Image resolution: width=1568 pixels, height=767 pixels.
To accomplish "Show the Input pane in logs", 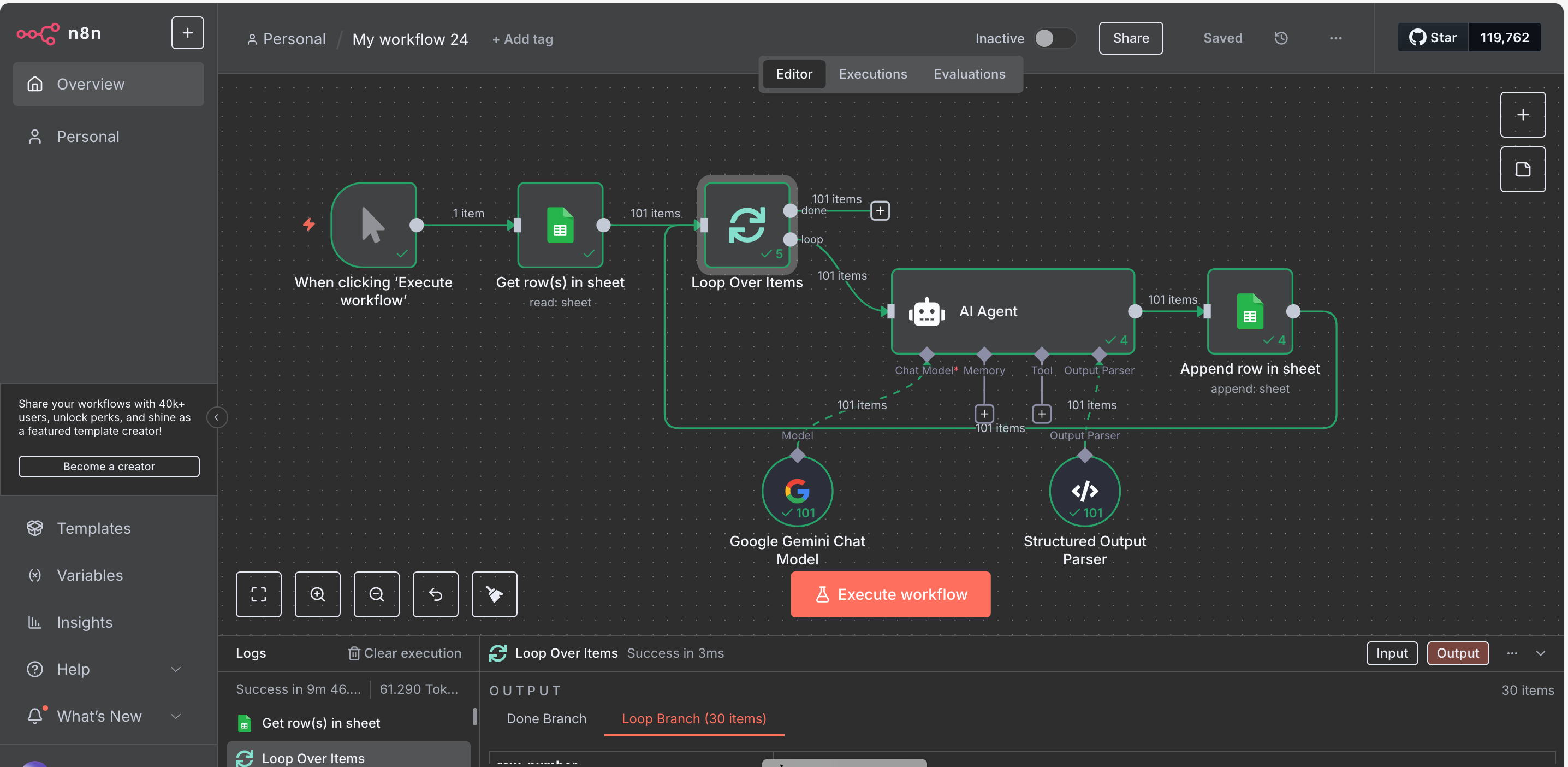I will click(1392, 653).
